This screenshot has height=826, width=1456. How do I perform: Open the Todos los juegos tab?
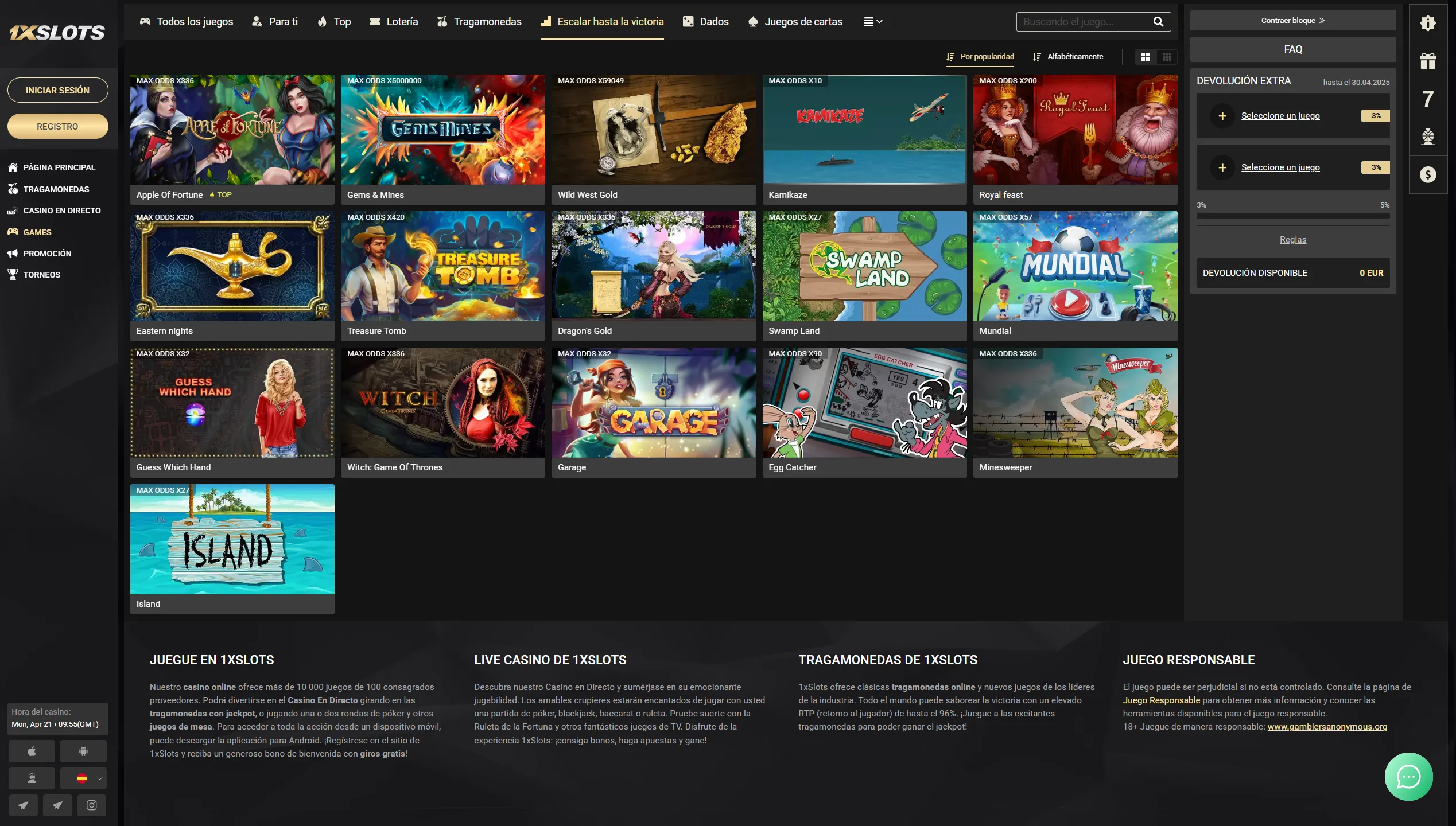tap(187, 22)
